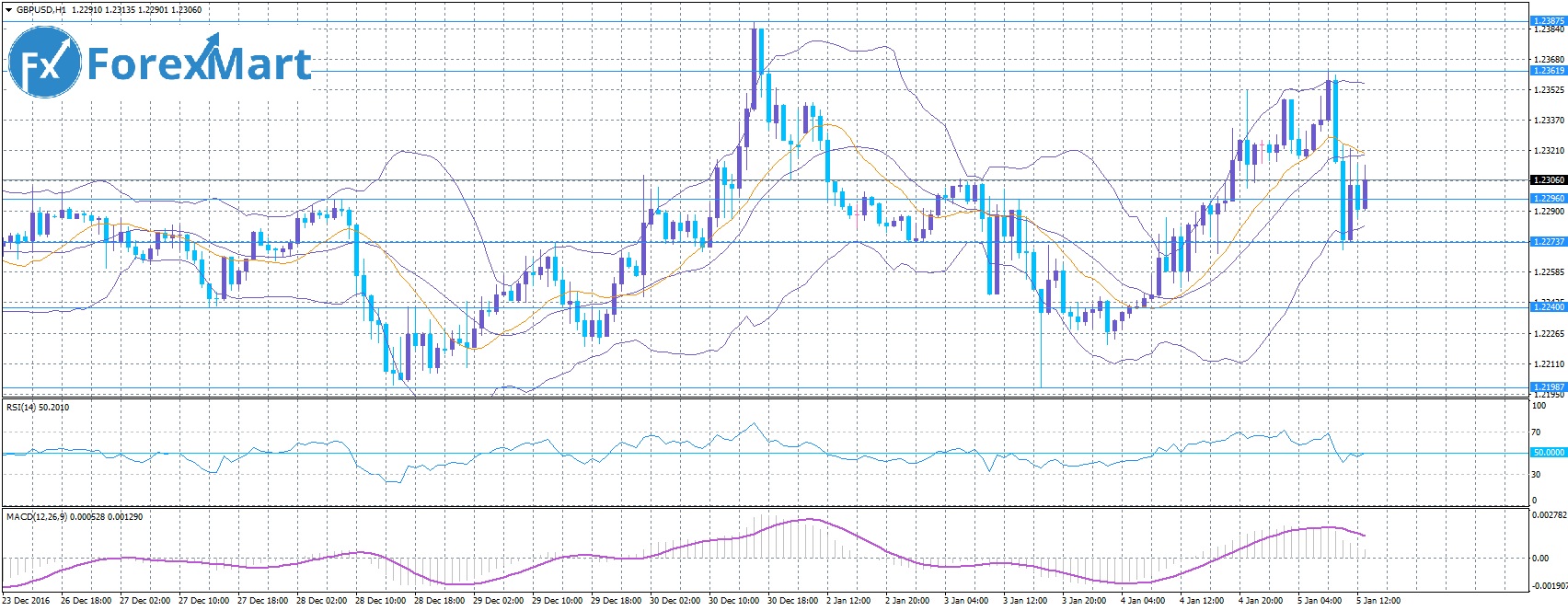Click the 1.23840 price scale value

point(1550,29)
